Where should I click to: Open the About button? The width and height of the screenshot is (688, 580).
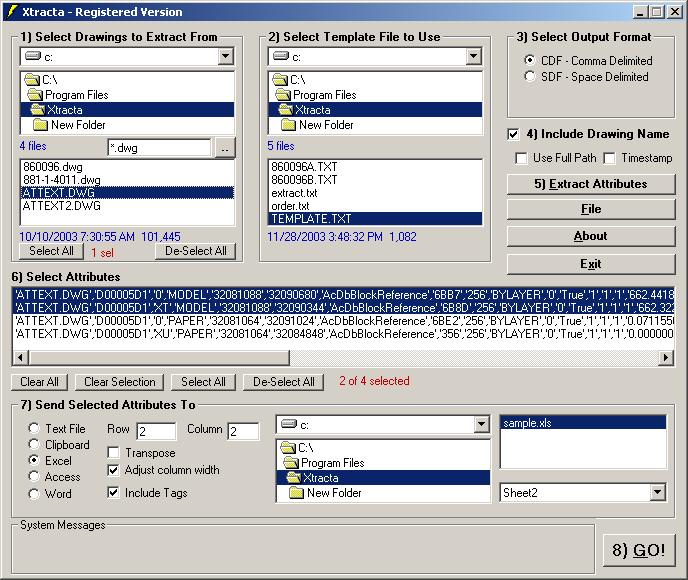(x=591, y=236)
